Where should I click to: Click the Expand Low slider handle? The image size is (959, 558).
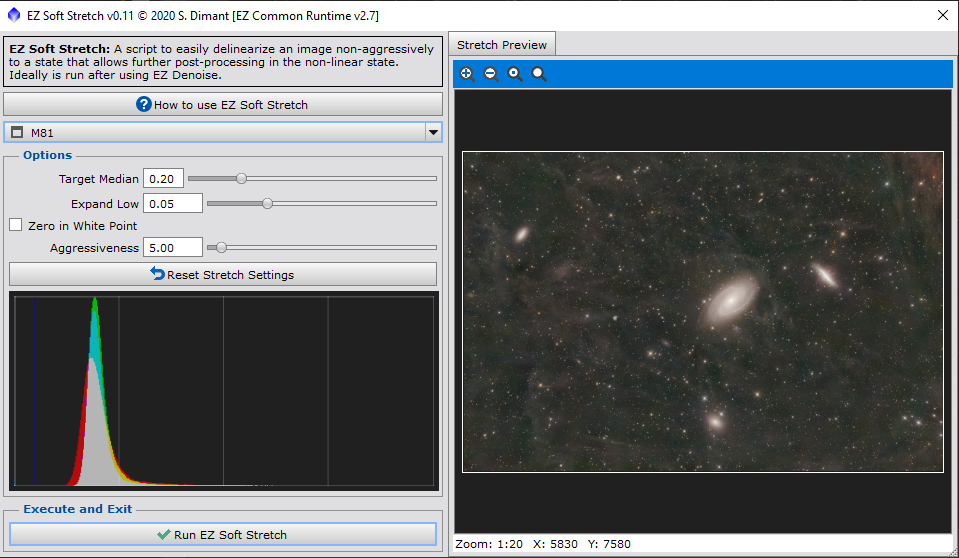(267, 204)
